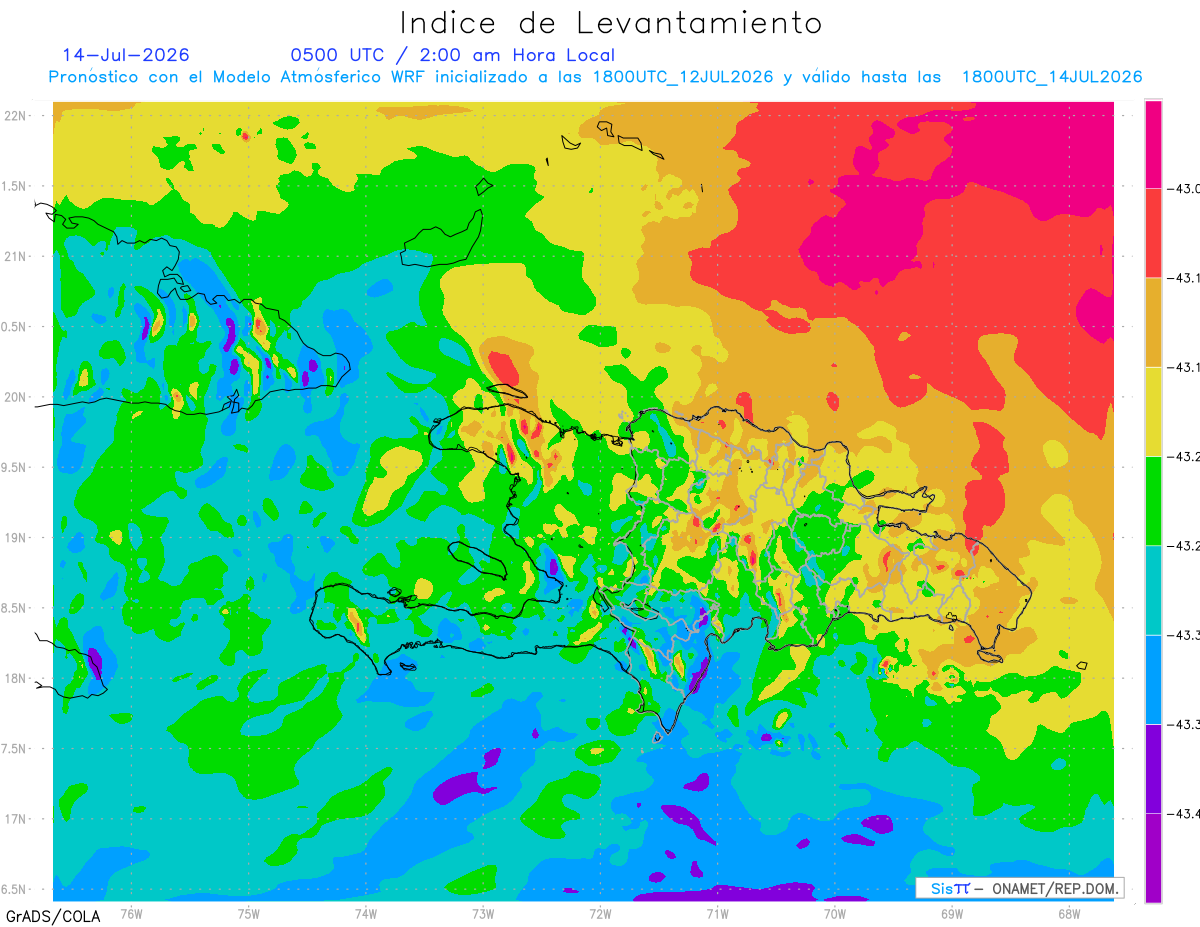This screenshot has width=1200, height=927.
Task: Click the '0500 UTC / 2:00 am Hora Local' time text
Action: (452, 55)
